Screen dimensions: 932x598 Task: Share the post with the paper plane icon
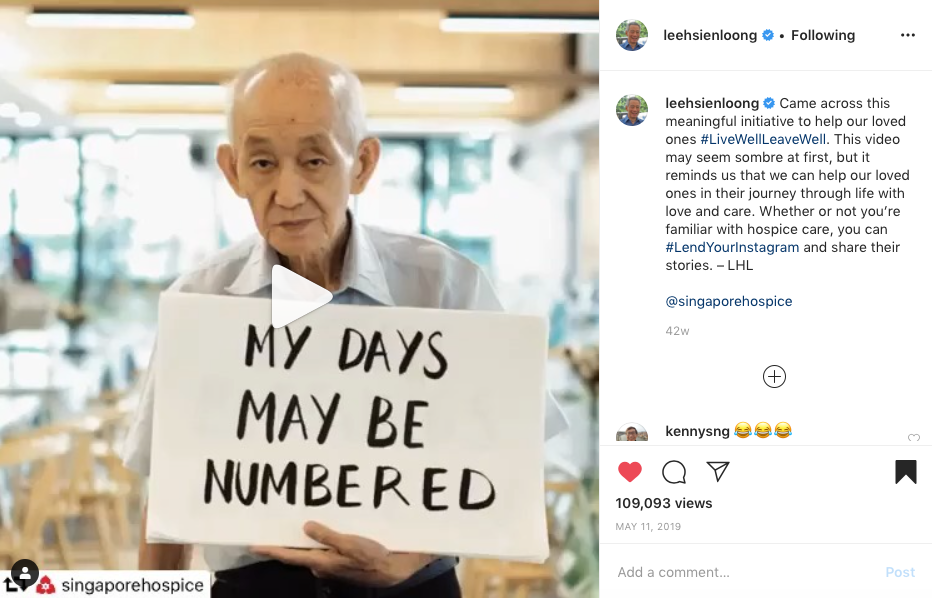pos(718,471)
